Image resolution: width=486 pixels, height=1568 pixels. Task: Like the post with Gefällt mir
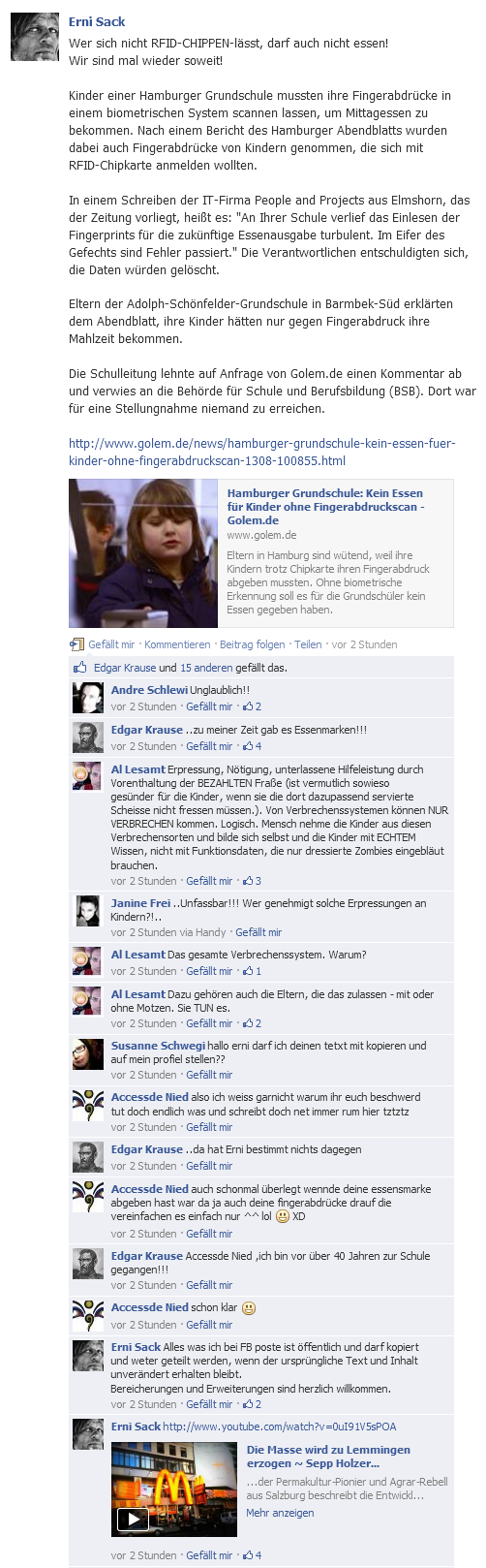111,644
